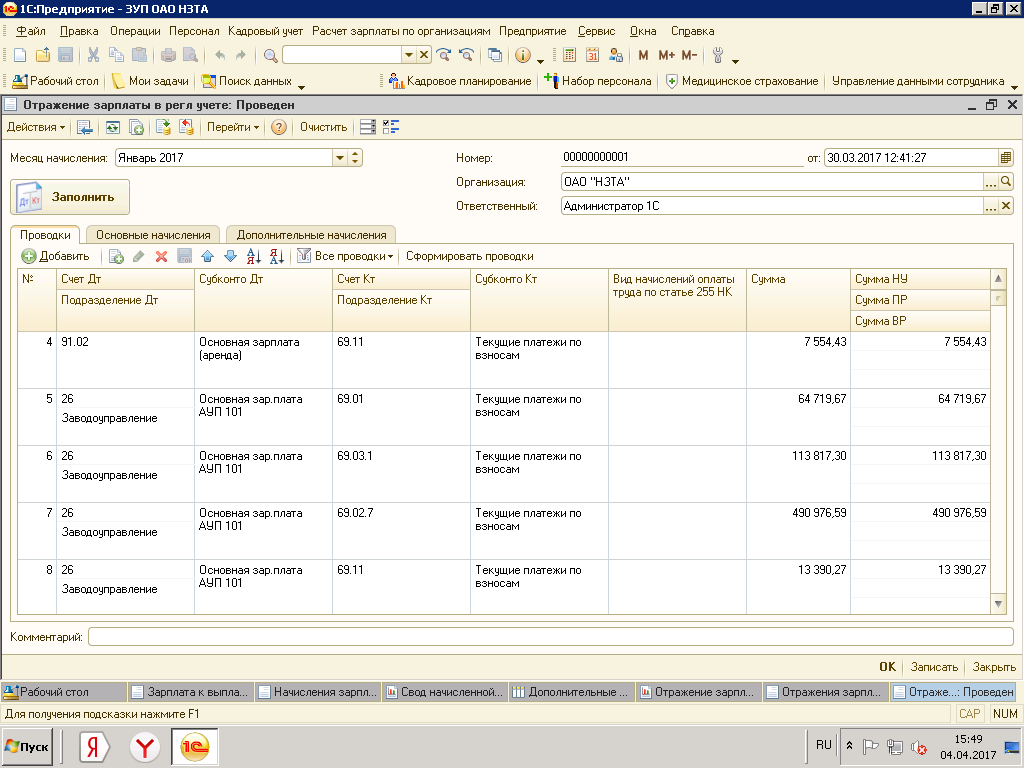
Task: Open the Файл menu
Action: click(x=31, y=31)
